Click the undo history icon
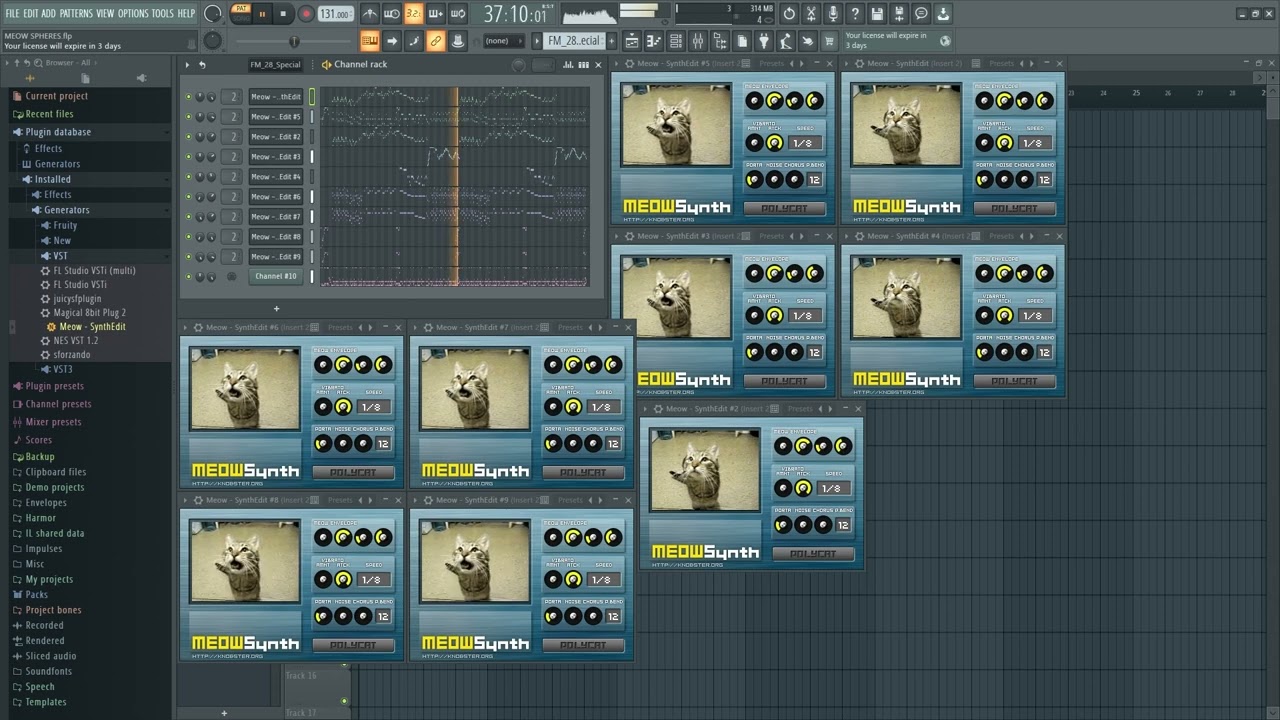1280x720 pixels. (789, 14)
